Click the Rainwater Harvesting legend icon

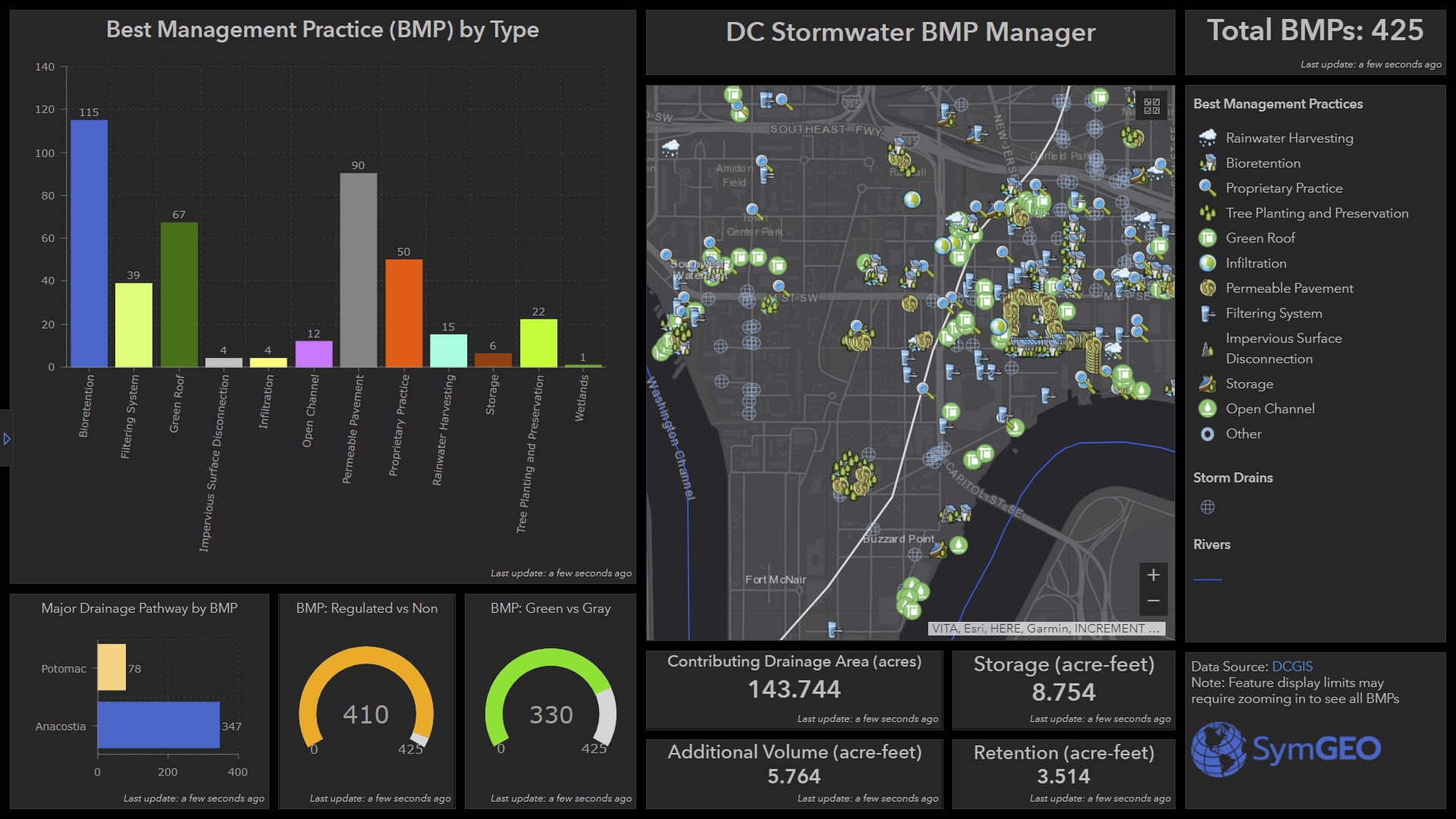1207,138
